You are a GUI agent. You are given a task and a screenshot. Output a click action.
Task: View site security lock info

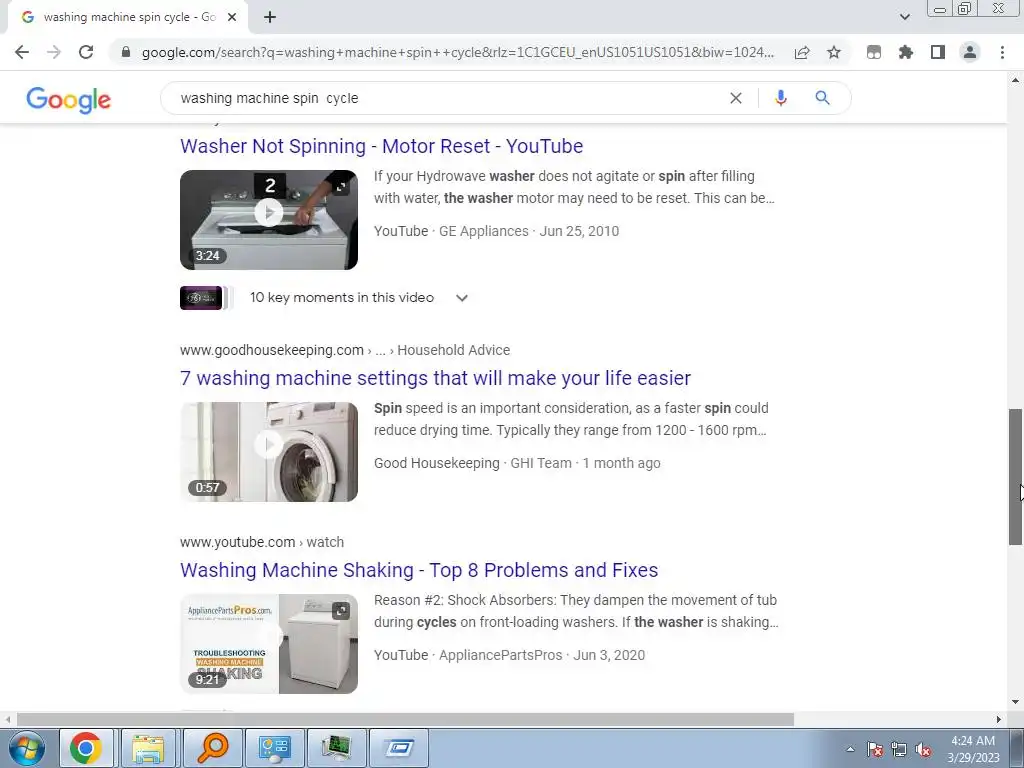pos(126,52)
